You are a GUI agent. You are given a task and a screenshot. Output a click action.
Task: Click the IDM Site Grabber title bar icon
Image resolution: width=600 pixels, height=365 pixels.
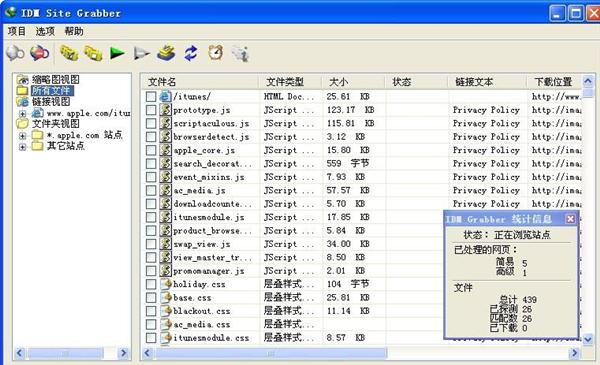[x=10, y=12]
